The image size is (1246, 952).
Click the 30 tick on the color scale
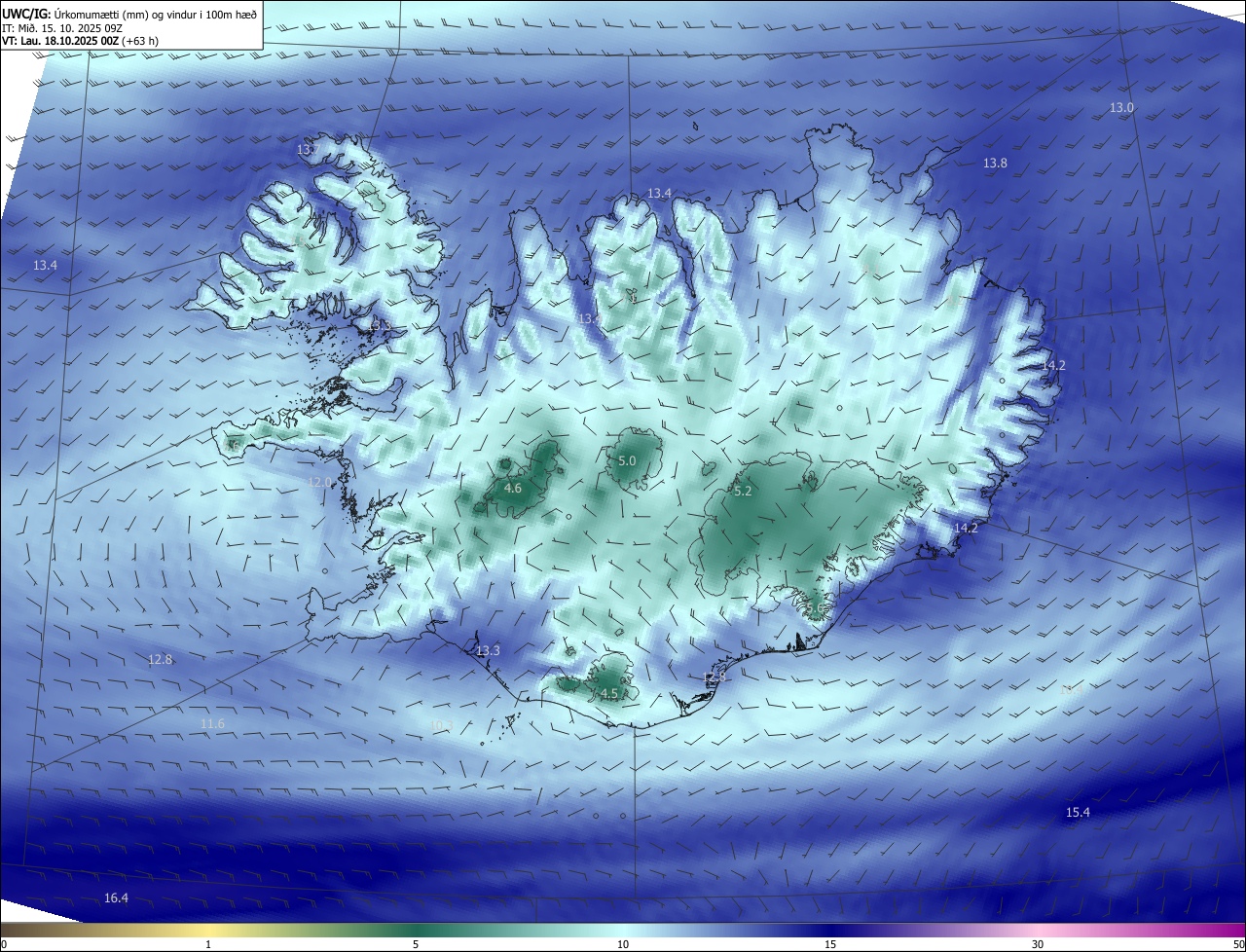[x=1038, y=944]
